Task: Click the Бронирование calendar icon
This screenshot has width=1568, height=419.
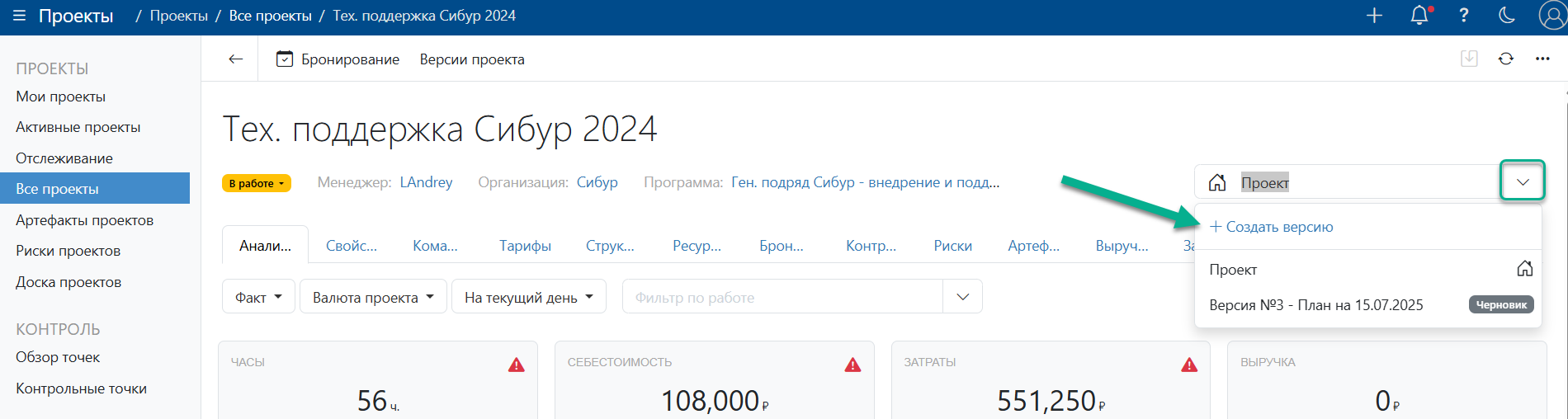Action: (x=285, y=59)
